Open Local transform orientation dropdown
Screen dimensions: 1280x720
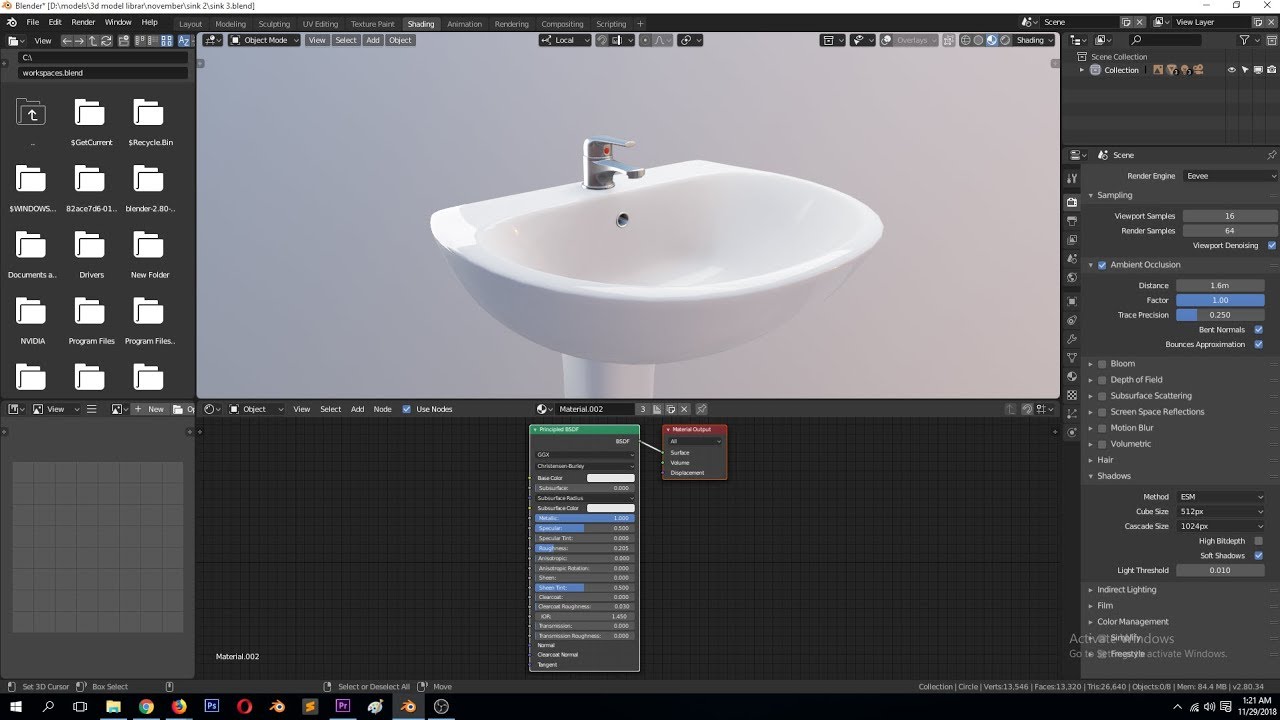tap(565, 40)
